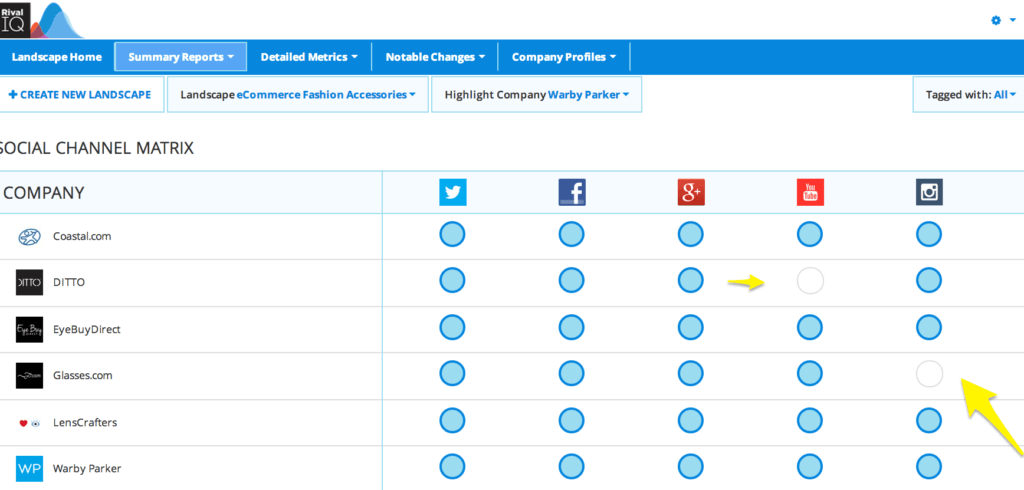Screen dimensions: 1024x490
Task: Open the Highlight Company Warby Parker dropdown
Action: click(537, 95)
